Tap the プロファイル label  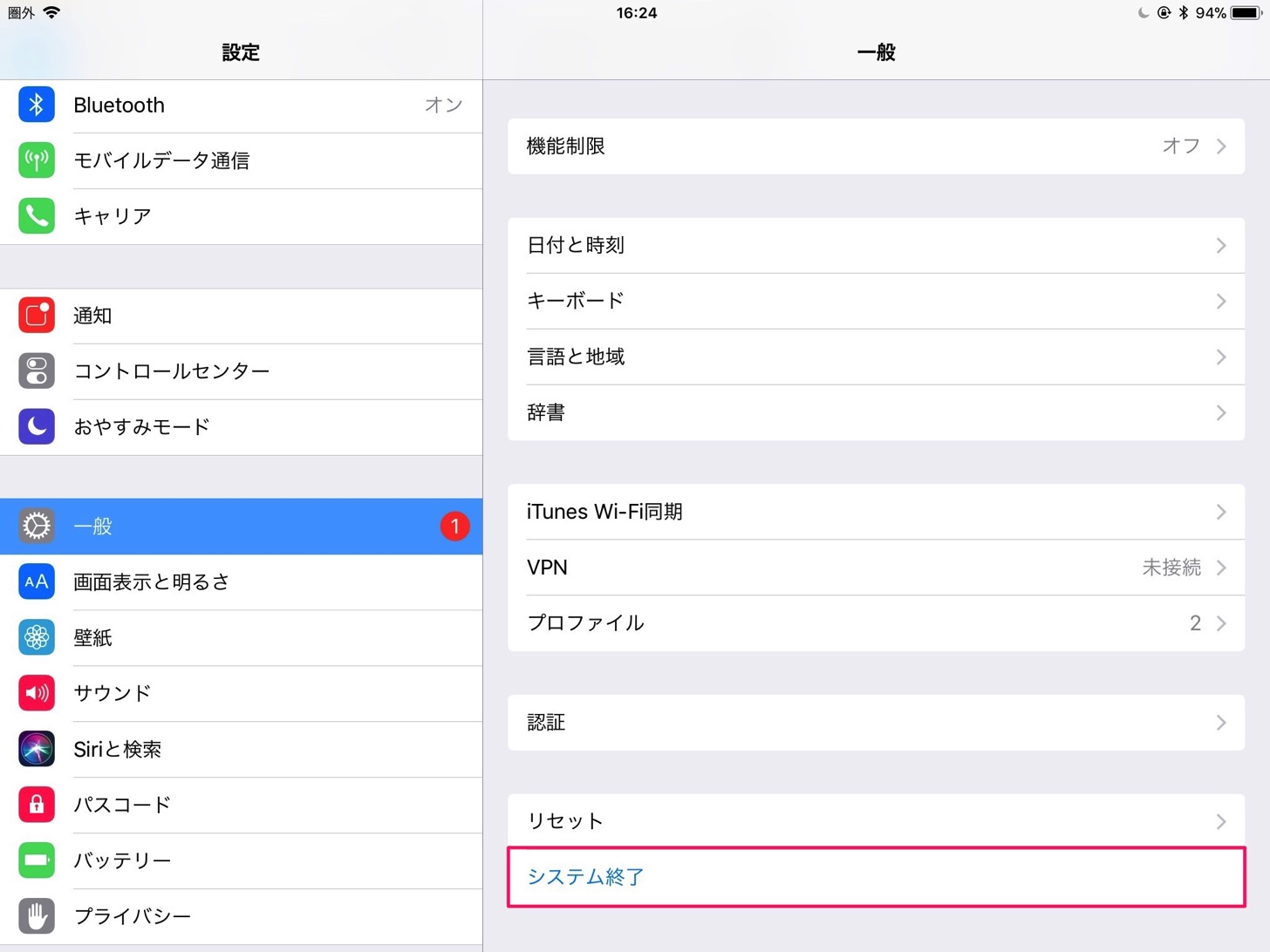click(x=585, y=623)
